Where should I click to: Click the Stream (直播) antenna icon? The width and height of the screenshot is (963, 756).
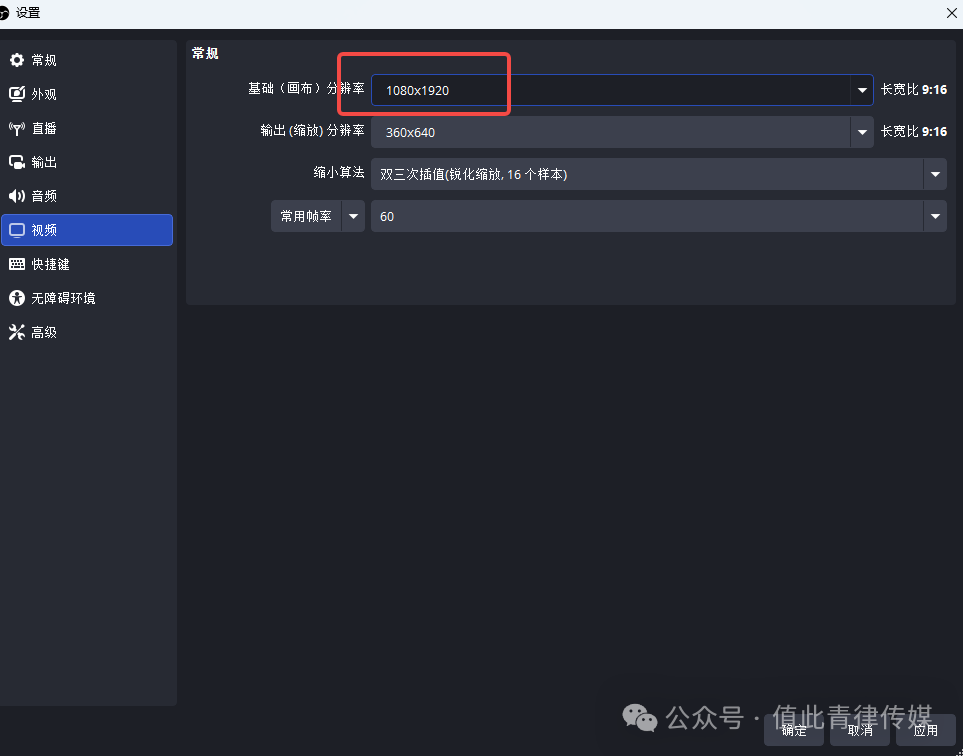[17, 128]
